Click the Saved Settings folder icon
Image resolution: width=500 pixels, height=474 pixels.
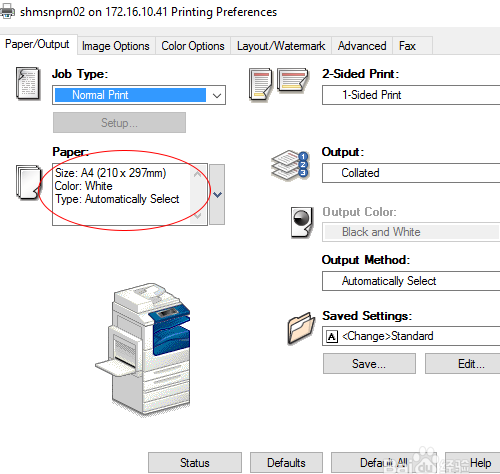click(301, 328)
